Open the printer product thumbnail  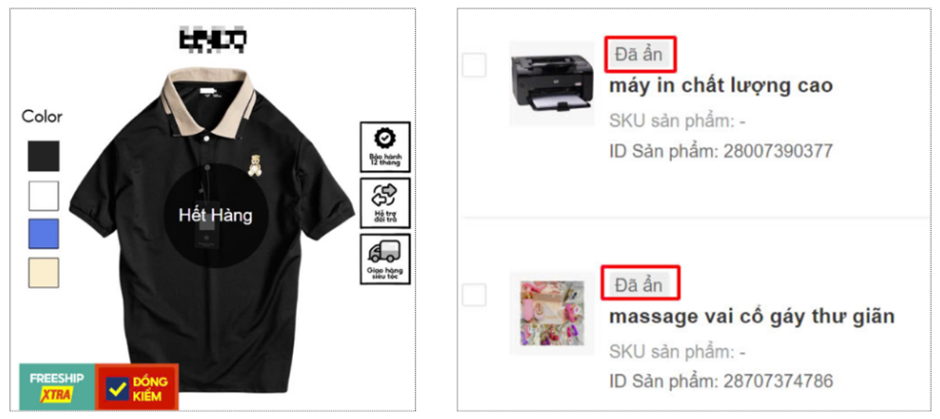tap(552, 83)
